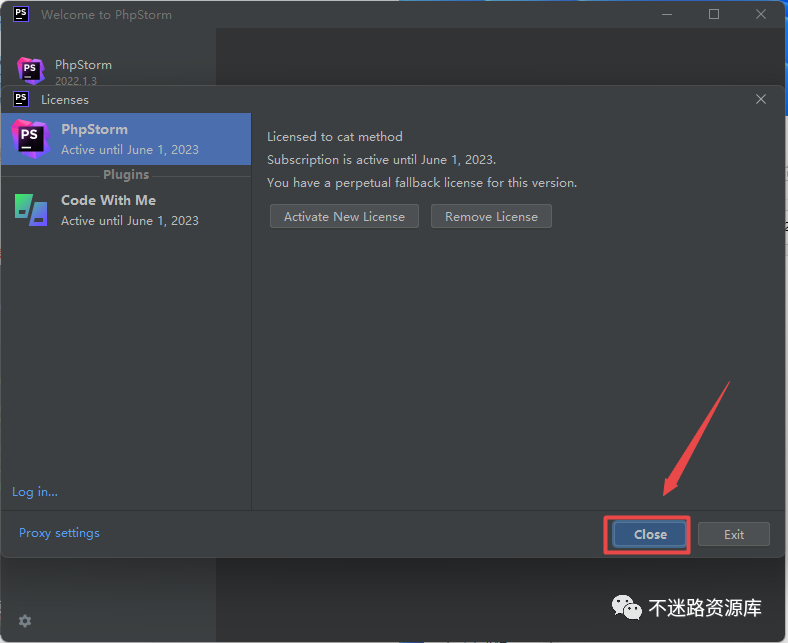This screenshot has height=643, width=788.
Task: Click PhpStorm 2022.1.3 version text
Action: pos(76,81)
